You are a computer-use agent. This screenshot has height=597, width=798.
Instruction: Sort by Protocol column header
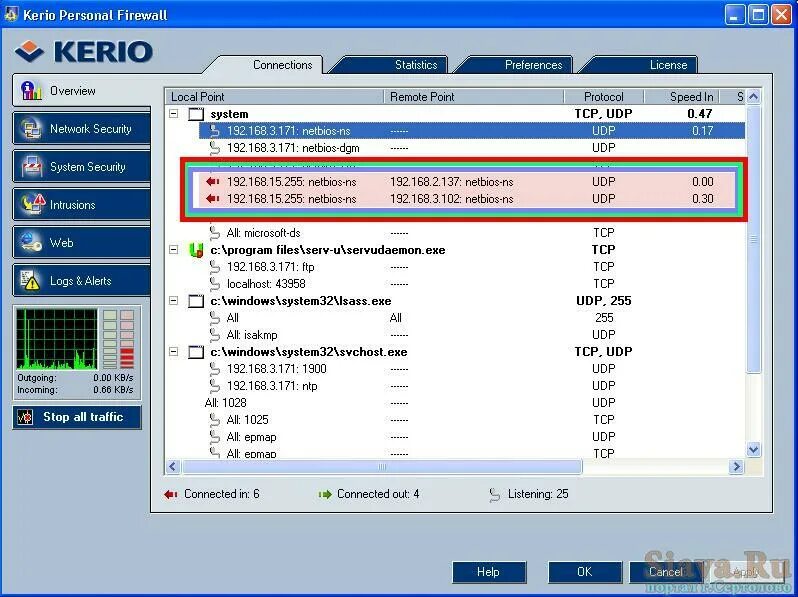tap(604, 97)
